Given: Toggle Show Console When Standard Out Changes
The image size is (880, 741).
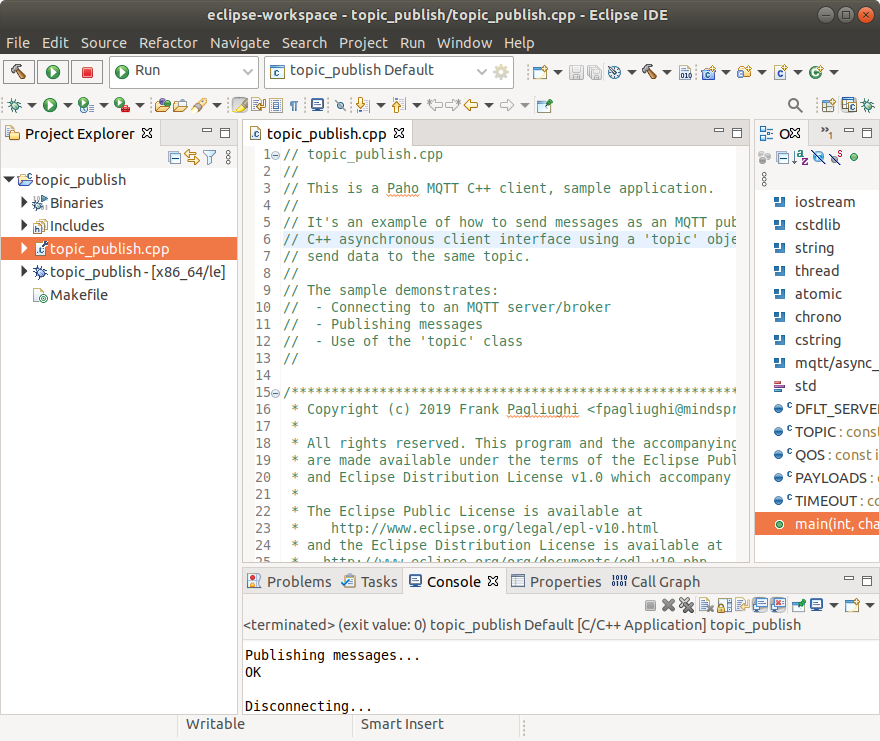Looking at the screenshot, I should pyautogui.click(x=760, y=605).
